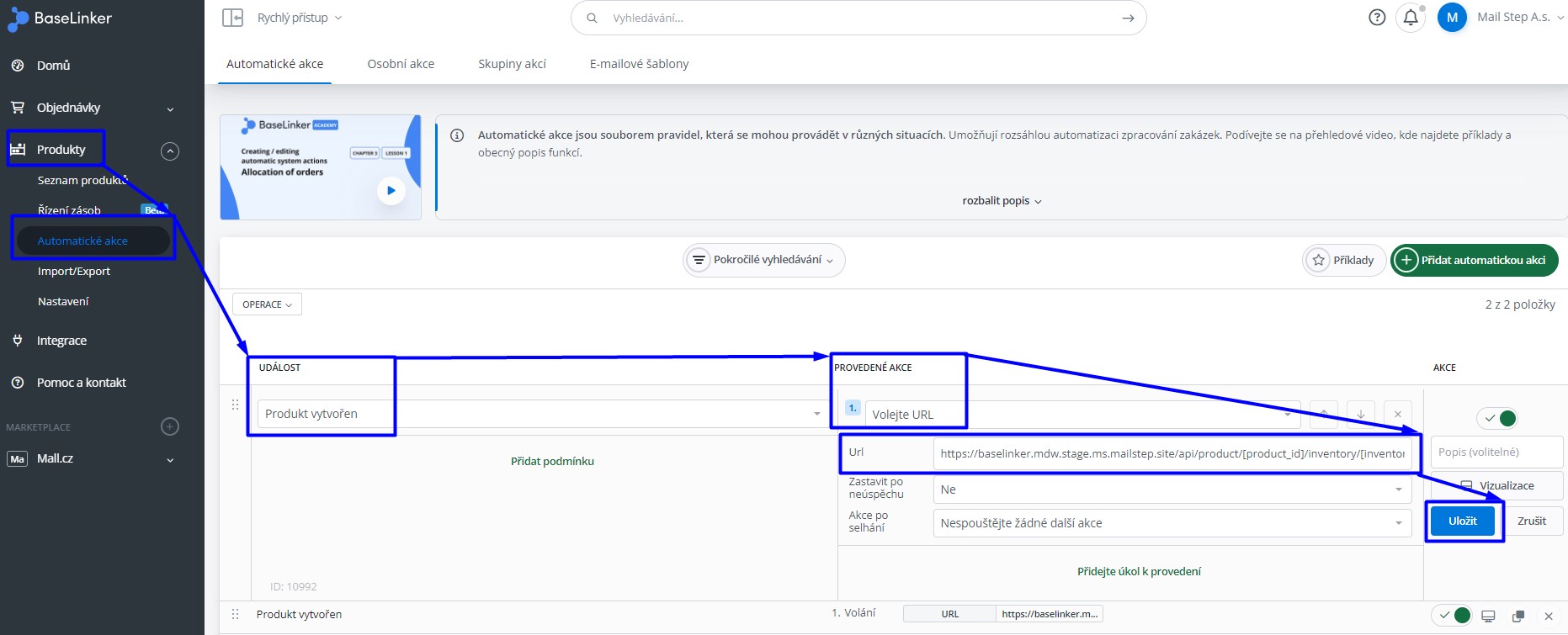Click the search submit arrow icon
The image size is (1568, 635).
click(1128, 18)
